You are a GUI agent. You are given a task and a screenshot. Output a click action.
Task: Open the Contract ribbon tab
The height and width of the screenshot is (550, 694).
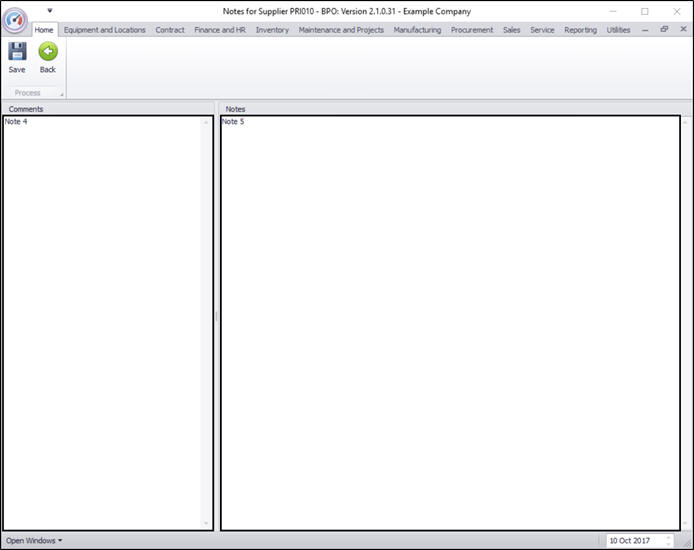point(170,30)
